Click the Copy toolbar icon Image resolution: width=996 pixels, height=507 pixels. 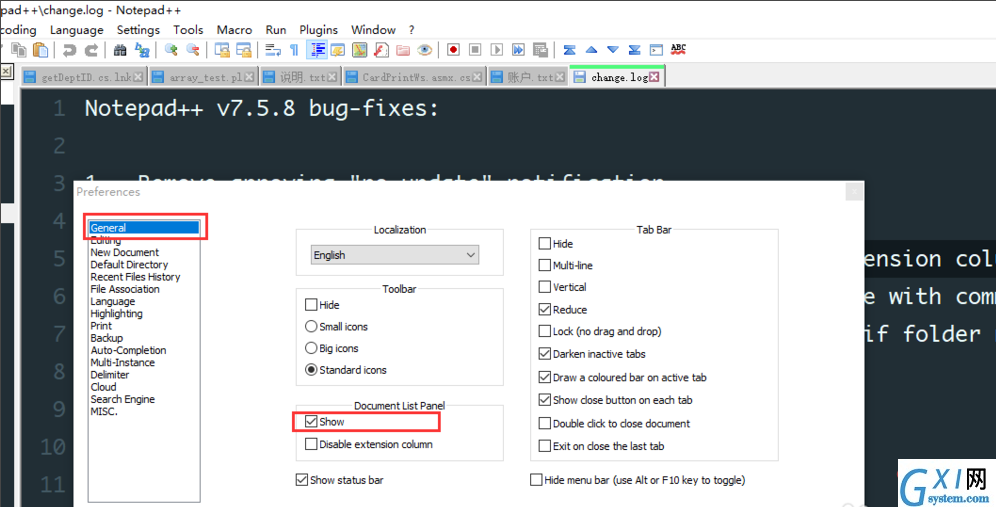19,50
